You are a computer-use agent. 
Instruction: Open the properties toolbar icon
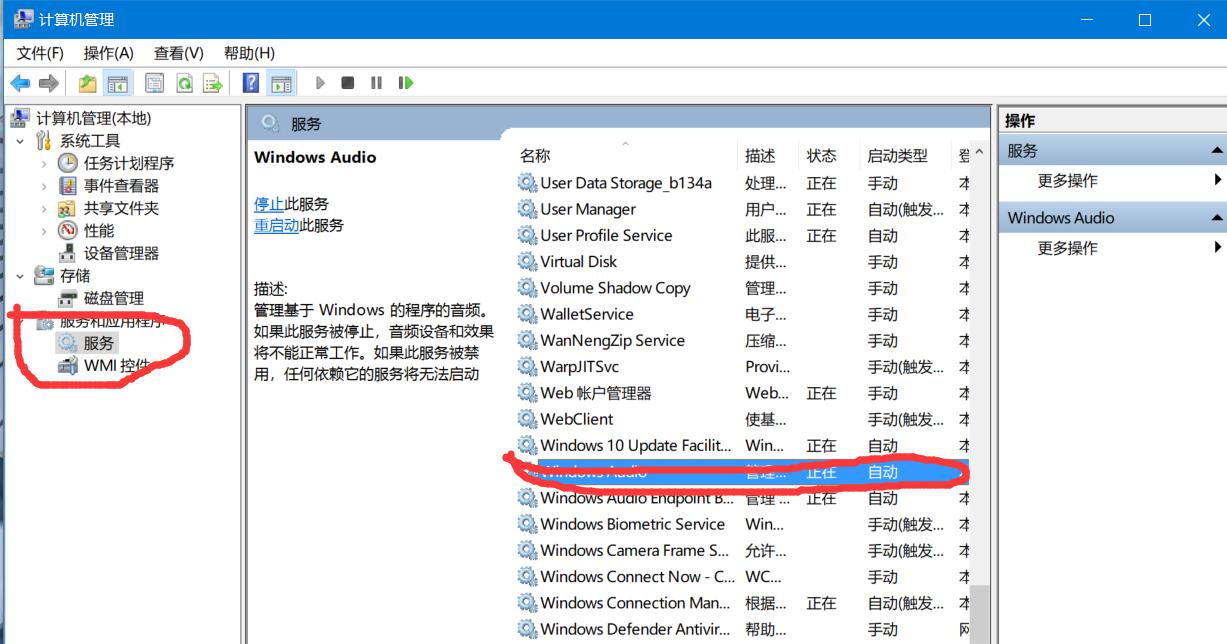[x=153, y=82]
